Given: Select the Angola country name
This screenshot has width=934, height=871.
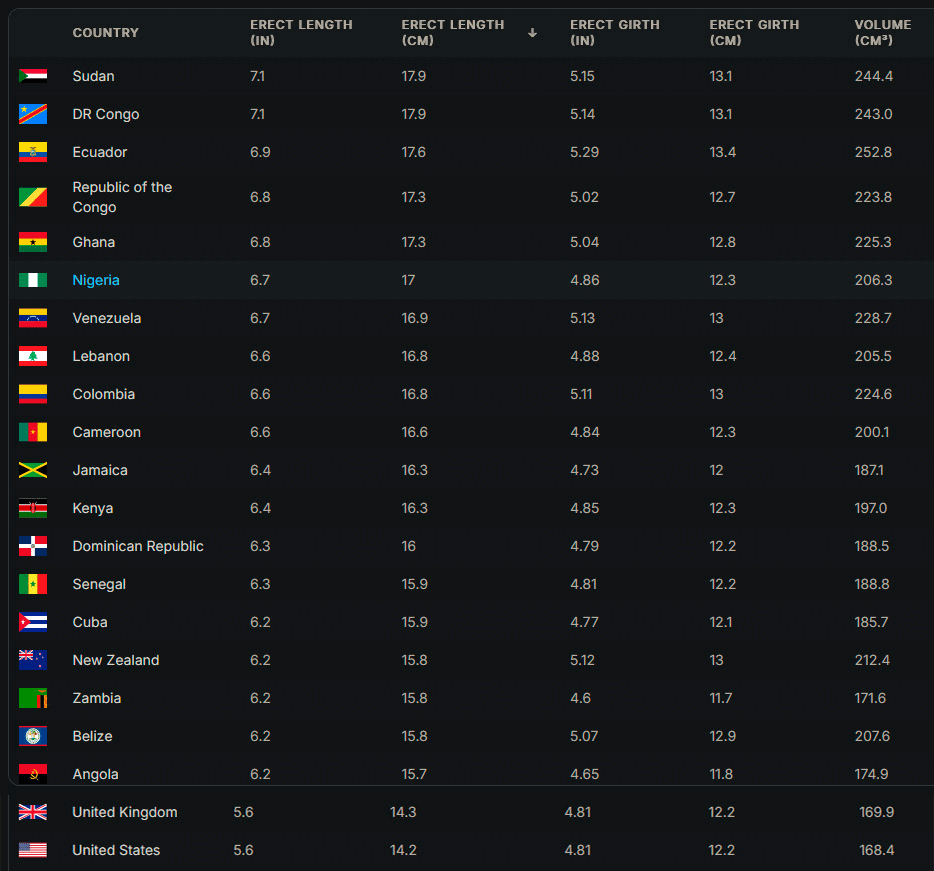Looking at the screenshot, I should tap(95, 774).
